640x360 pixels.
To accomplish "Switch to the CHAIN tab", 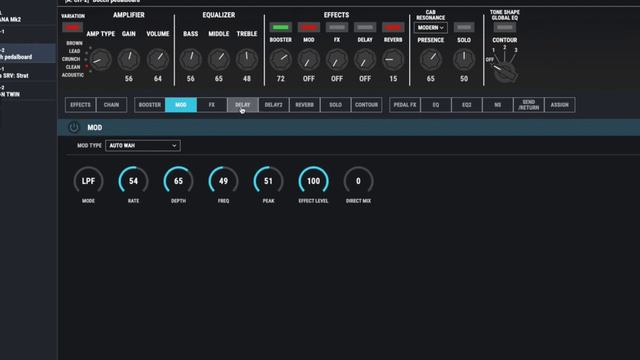I will tap(111, 105).
